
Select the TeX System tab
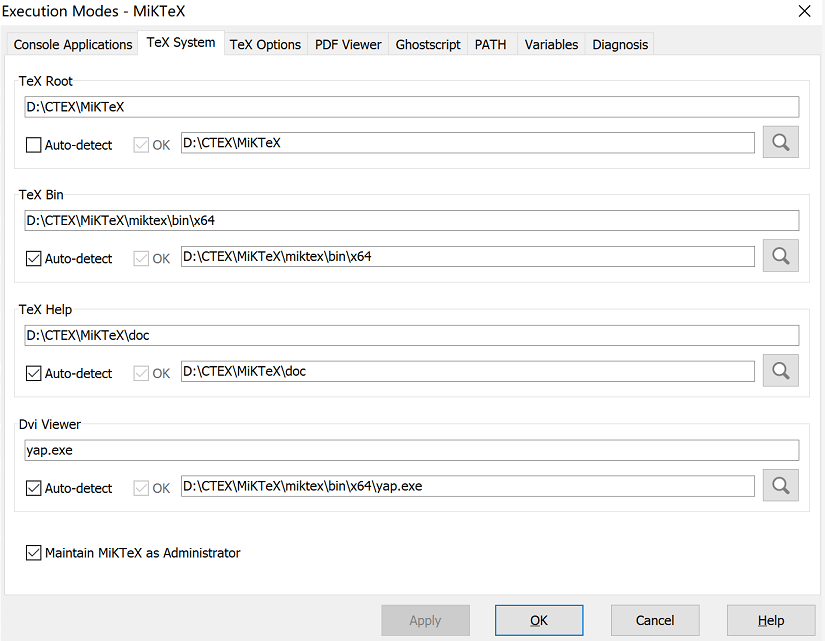click(x=181, y=42)
